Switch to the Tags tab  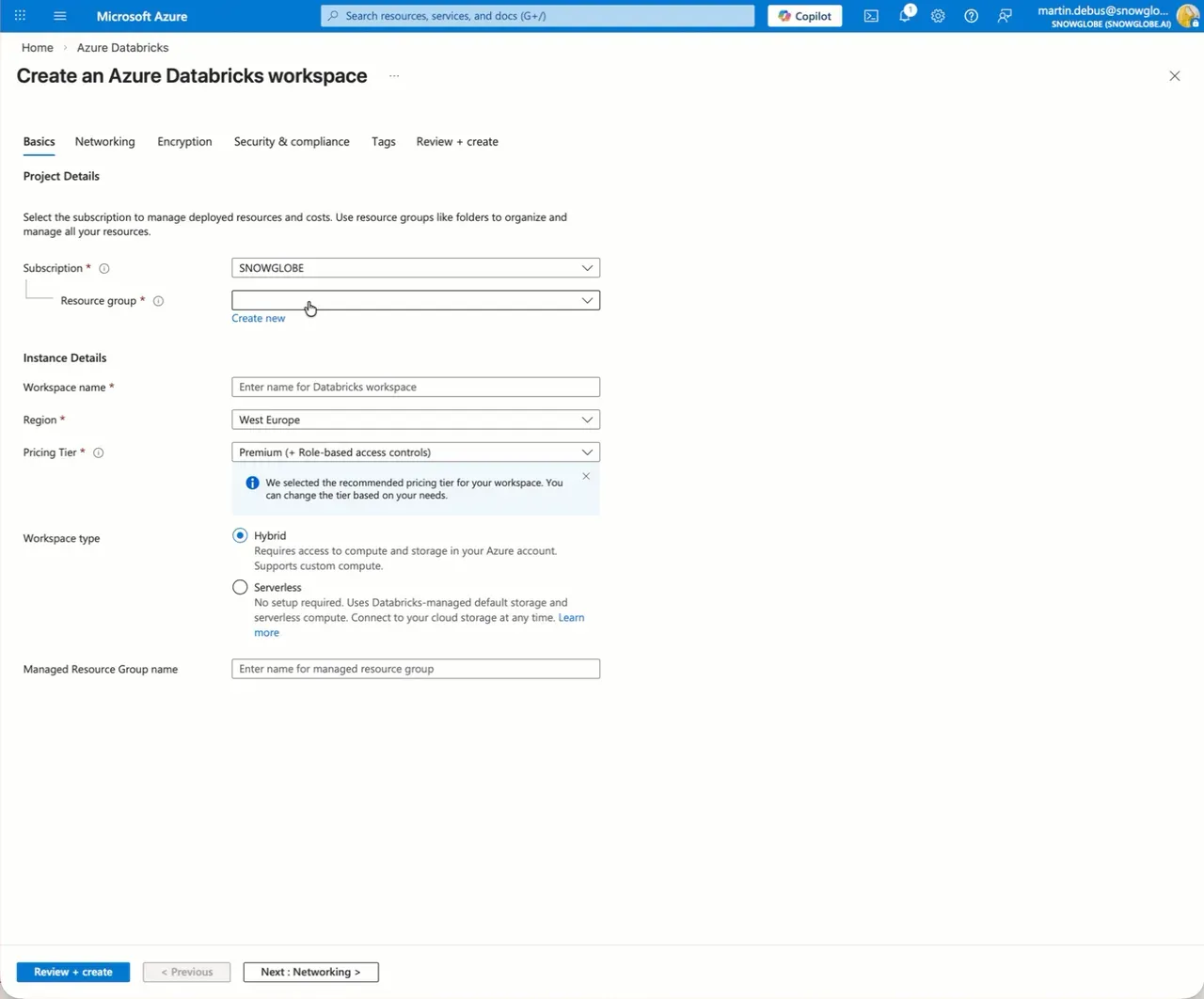click(384, 142)
